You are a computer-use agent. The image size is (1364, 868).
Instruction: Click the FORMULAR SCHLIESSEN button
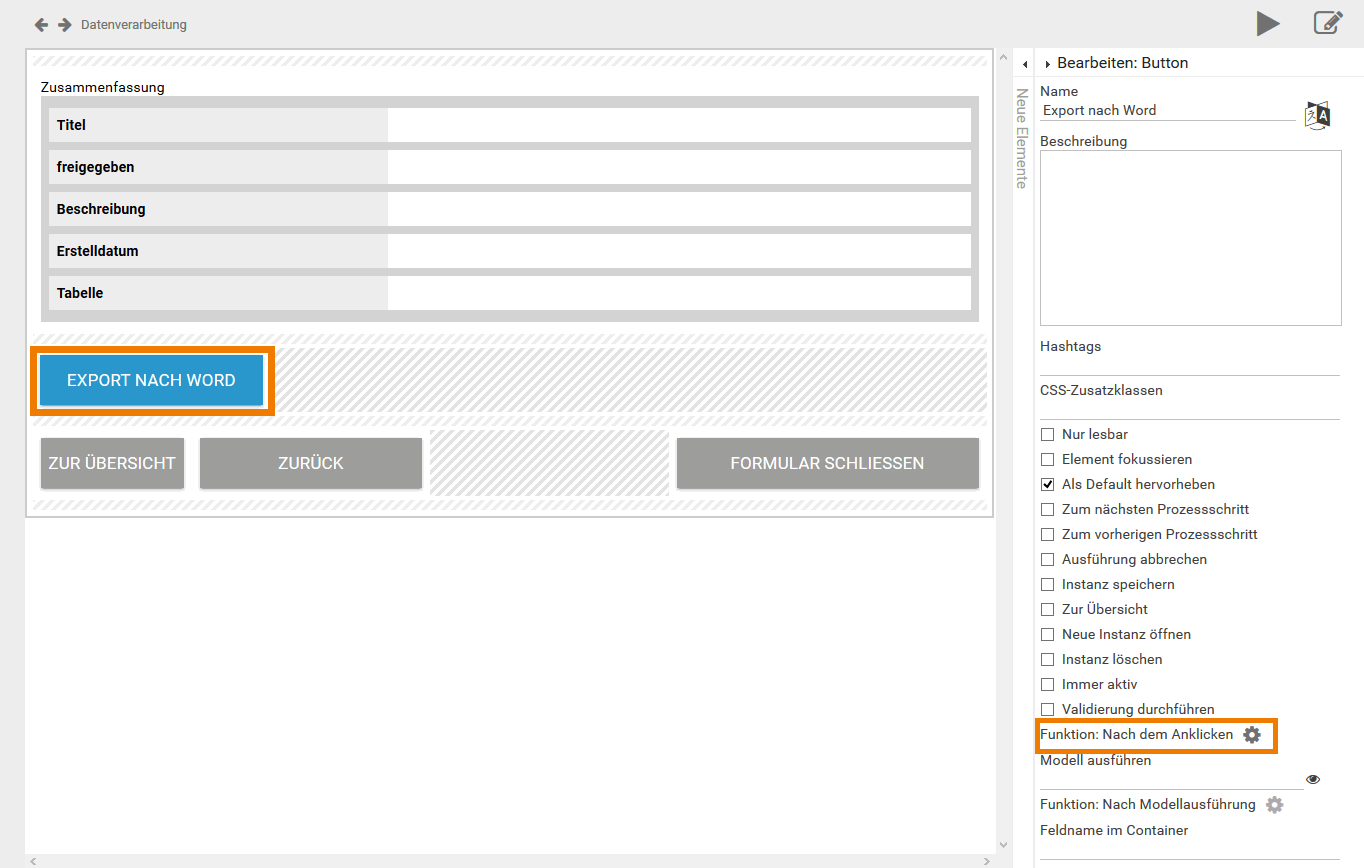(x=827, y=463)
